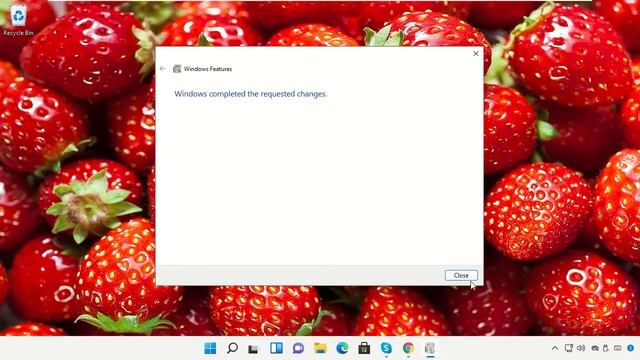
Task: Click the Close button in Windows Features
Action: pyautogui.click(x=461, y=276)
